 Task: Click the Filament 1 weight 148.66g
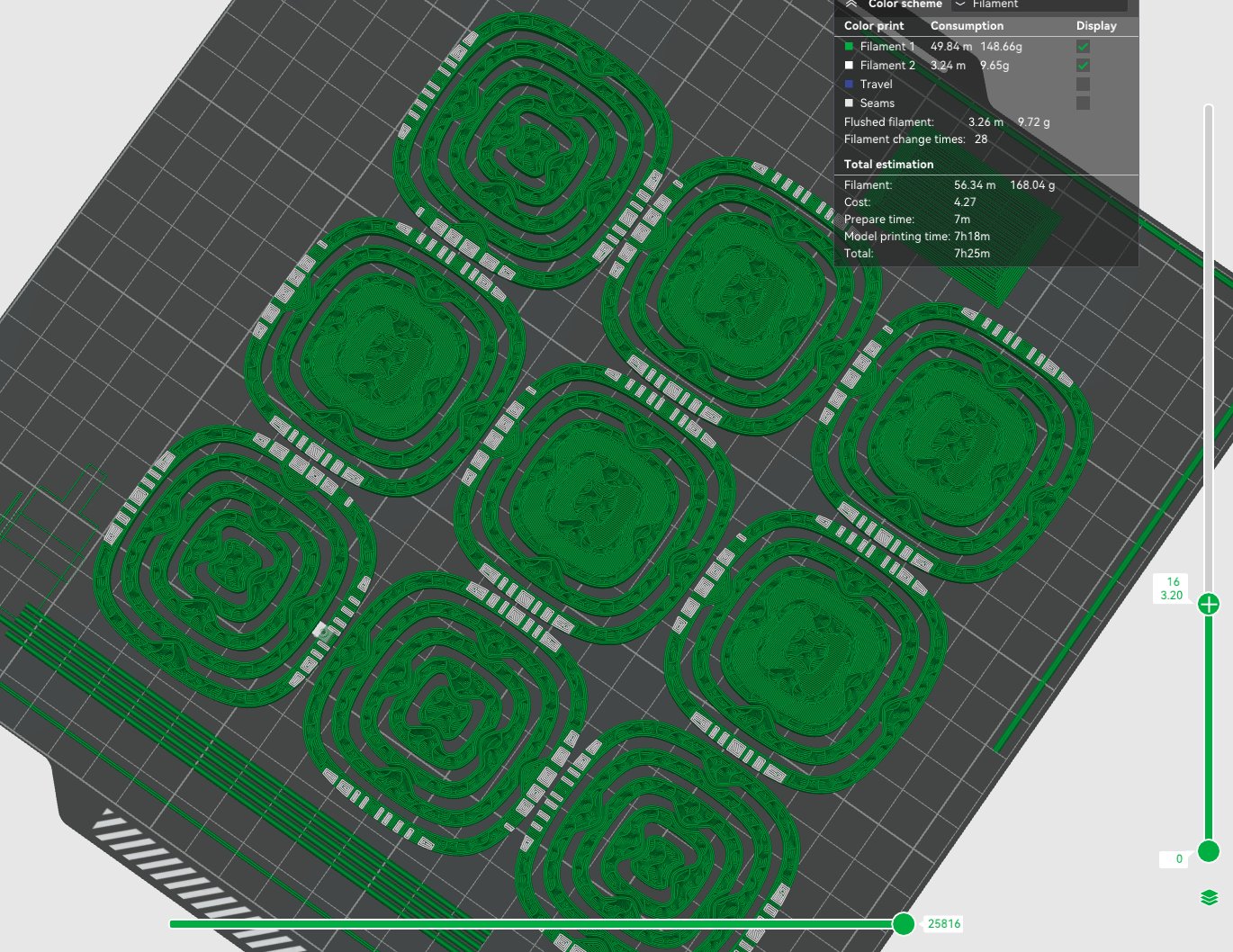point(1001,46)
